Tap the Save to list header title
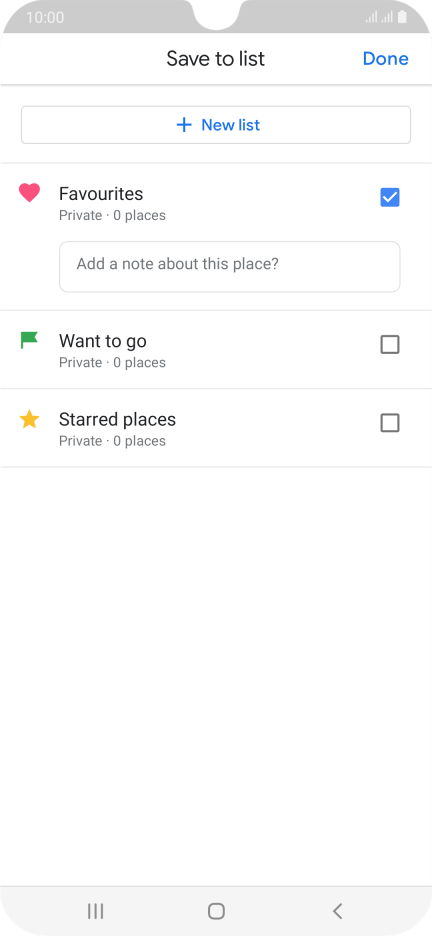The width and height of the screenshot is (432, 936). (215, 58)
